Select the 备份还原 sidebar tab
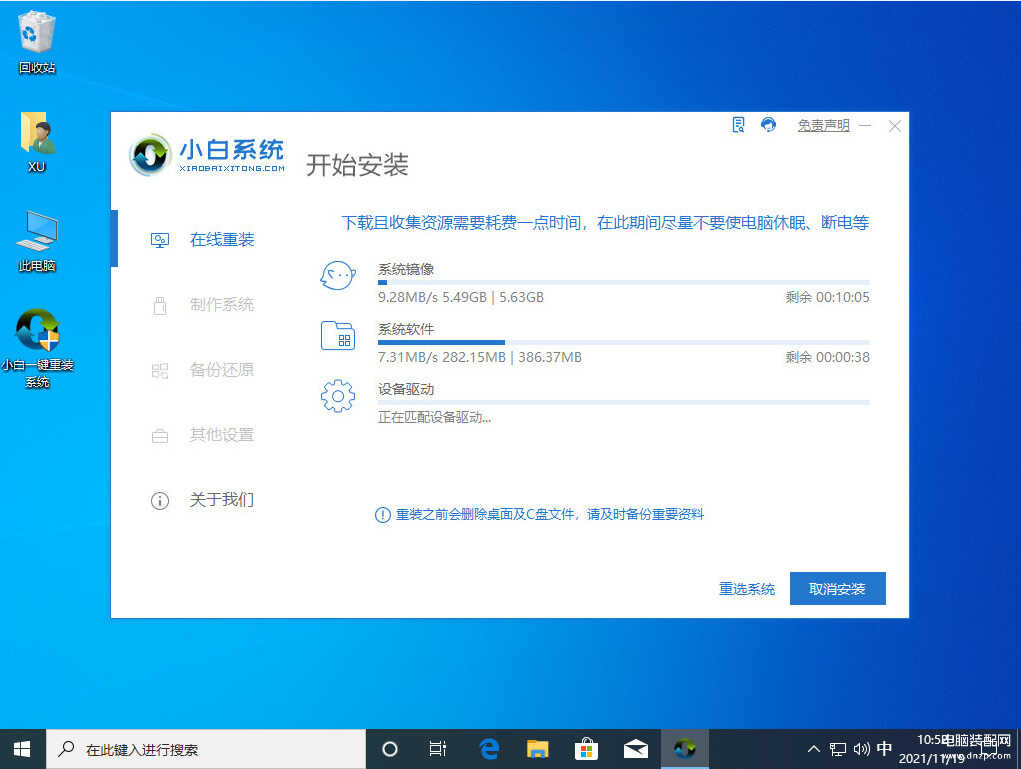Screen dimensions: 1021x769 click(203, 370)
